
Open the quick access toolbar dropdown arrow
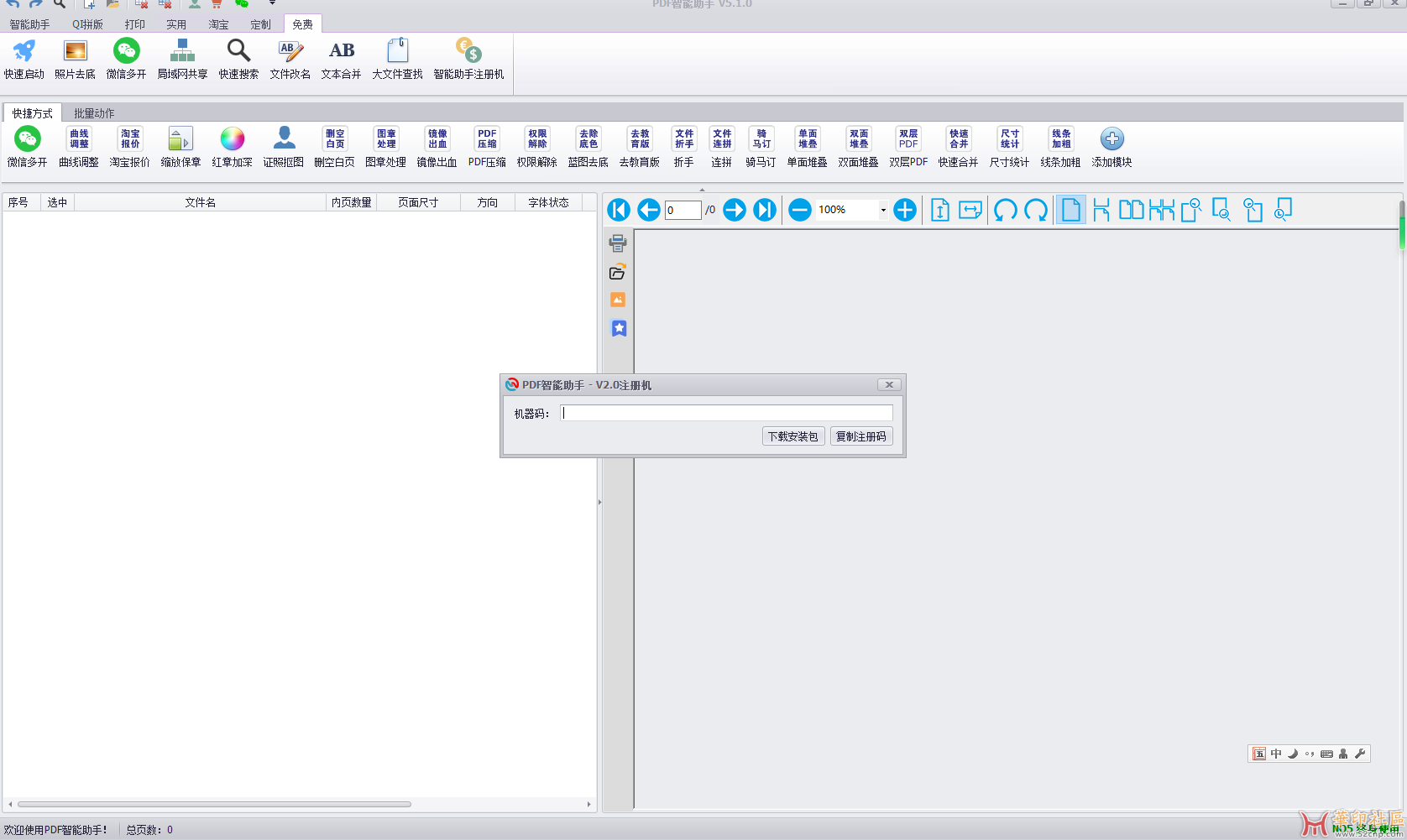click(x=272, y=3)
